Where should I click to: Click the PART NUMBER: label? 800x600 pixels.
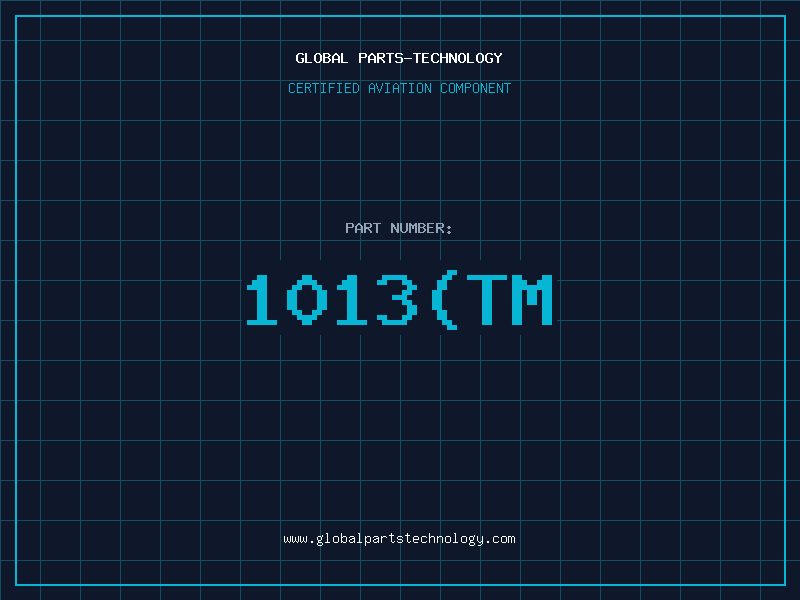point(399,228)
